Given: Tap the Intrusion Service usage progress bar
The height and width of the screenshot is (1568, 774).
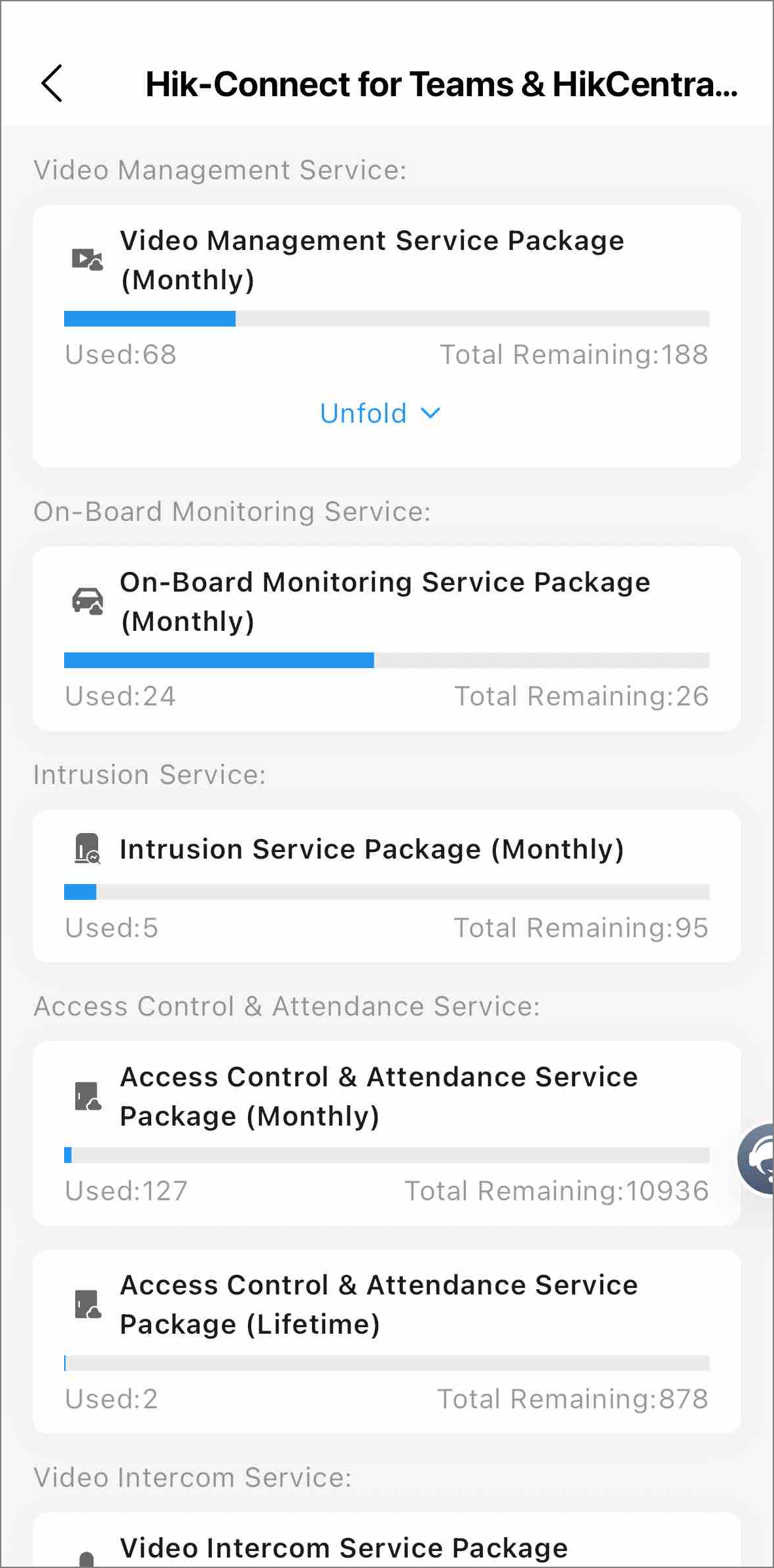Looking at the screenshot, I should tap(387, 892).
